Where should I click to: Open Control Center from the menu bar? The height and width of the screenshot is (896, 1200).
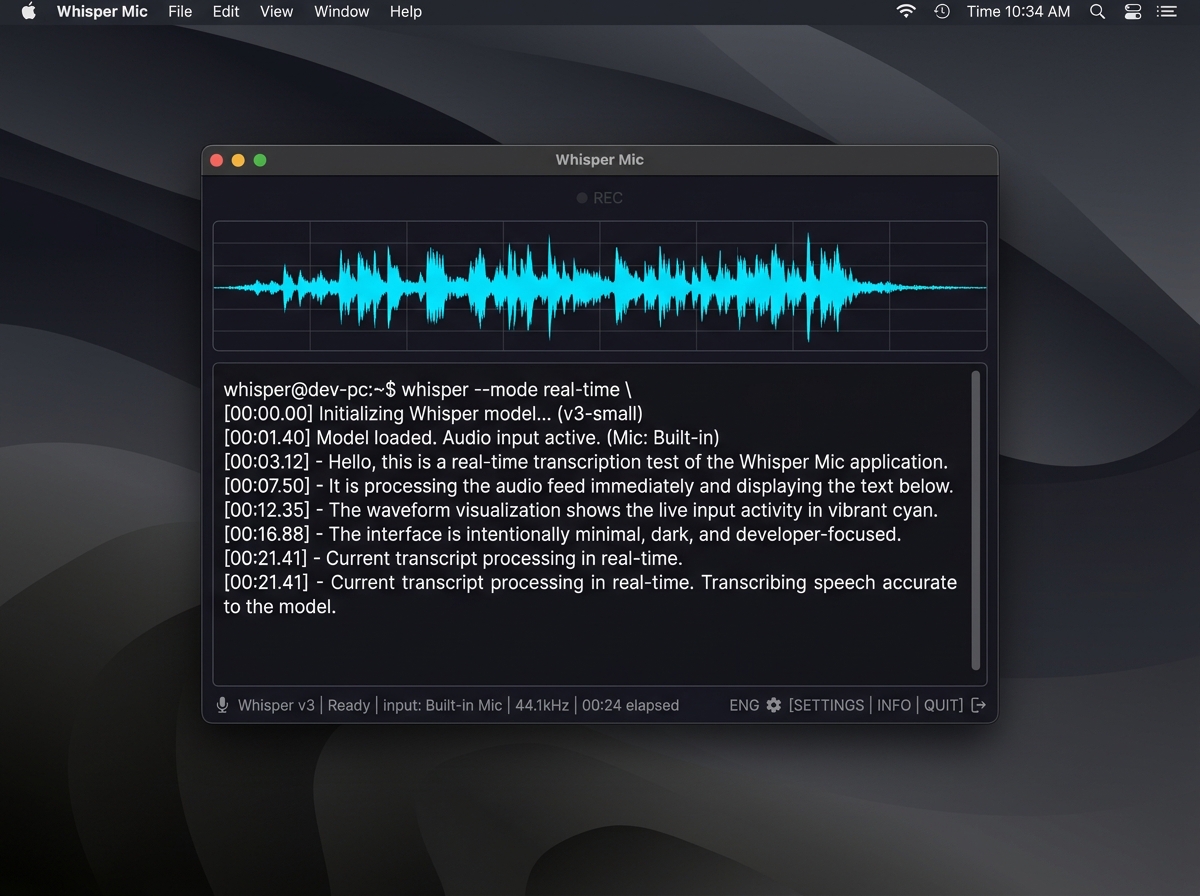pos(1132,12)
